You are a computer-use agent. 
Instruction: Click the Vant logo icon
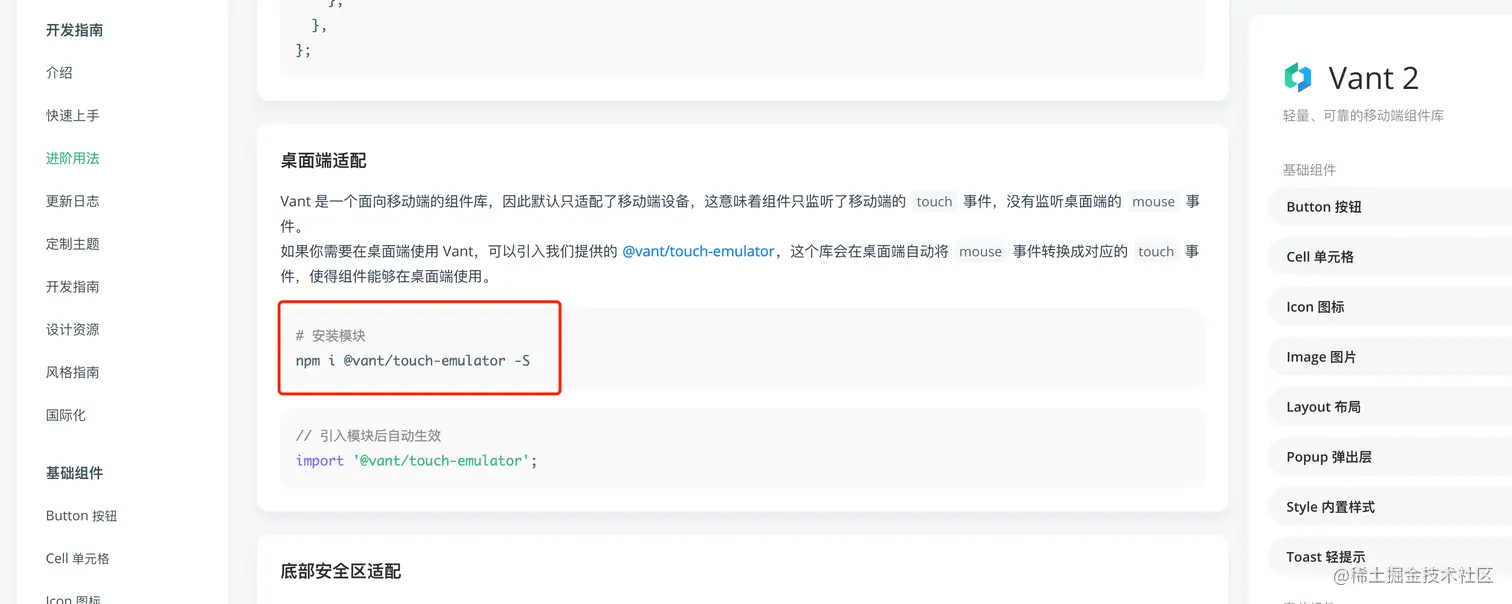pos(1298,77)
